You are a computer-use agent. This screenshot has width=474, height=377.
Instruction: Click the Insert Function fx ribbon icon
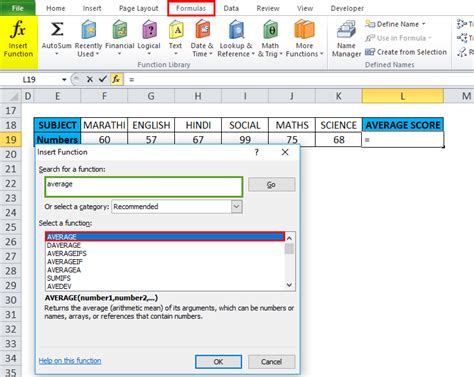(18, 29)
